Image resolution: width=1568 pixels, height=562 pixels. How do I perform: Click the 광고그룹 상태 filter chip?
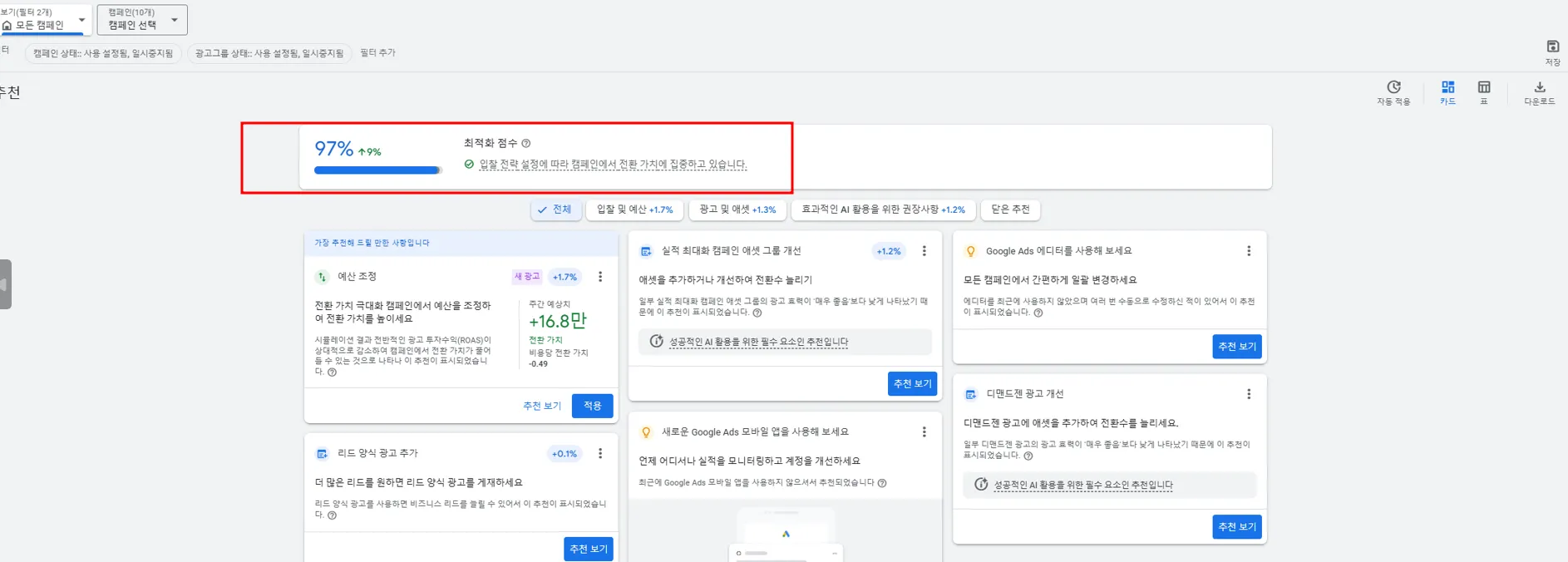[269, 53]
